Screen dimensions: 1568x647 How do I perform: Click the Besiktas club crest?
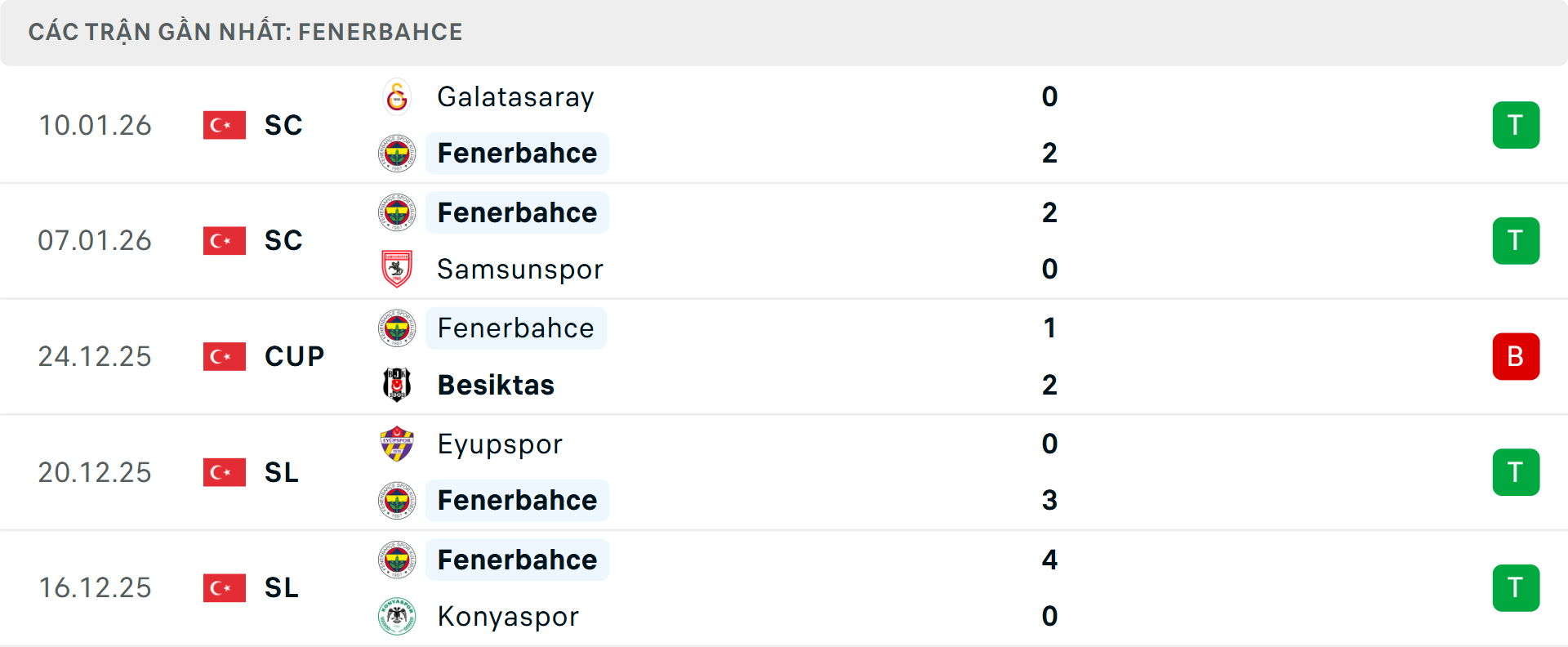[397, 385]
